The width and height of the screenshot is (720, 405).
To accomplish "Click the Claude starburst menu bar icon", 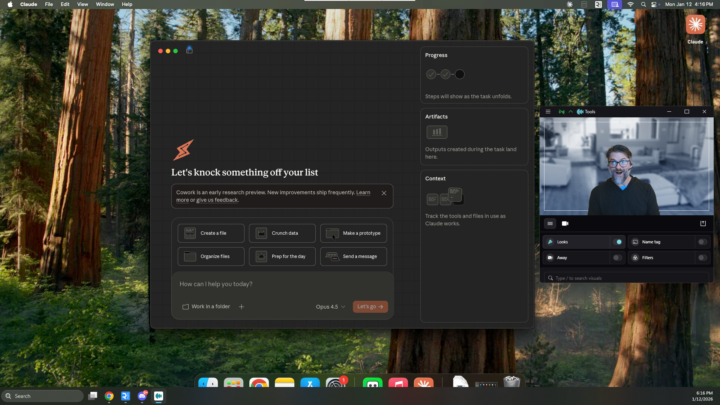I will (x=570, y=4).
